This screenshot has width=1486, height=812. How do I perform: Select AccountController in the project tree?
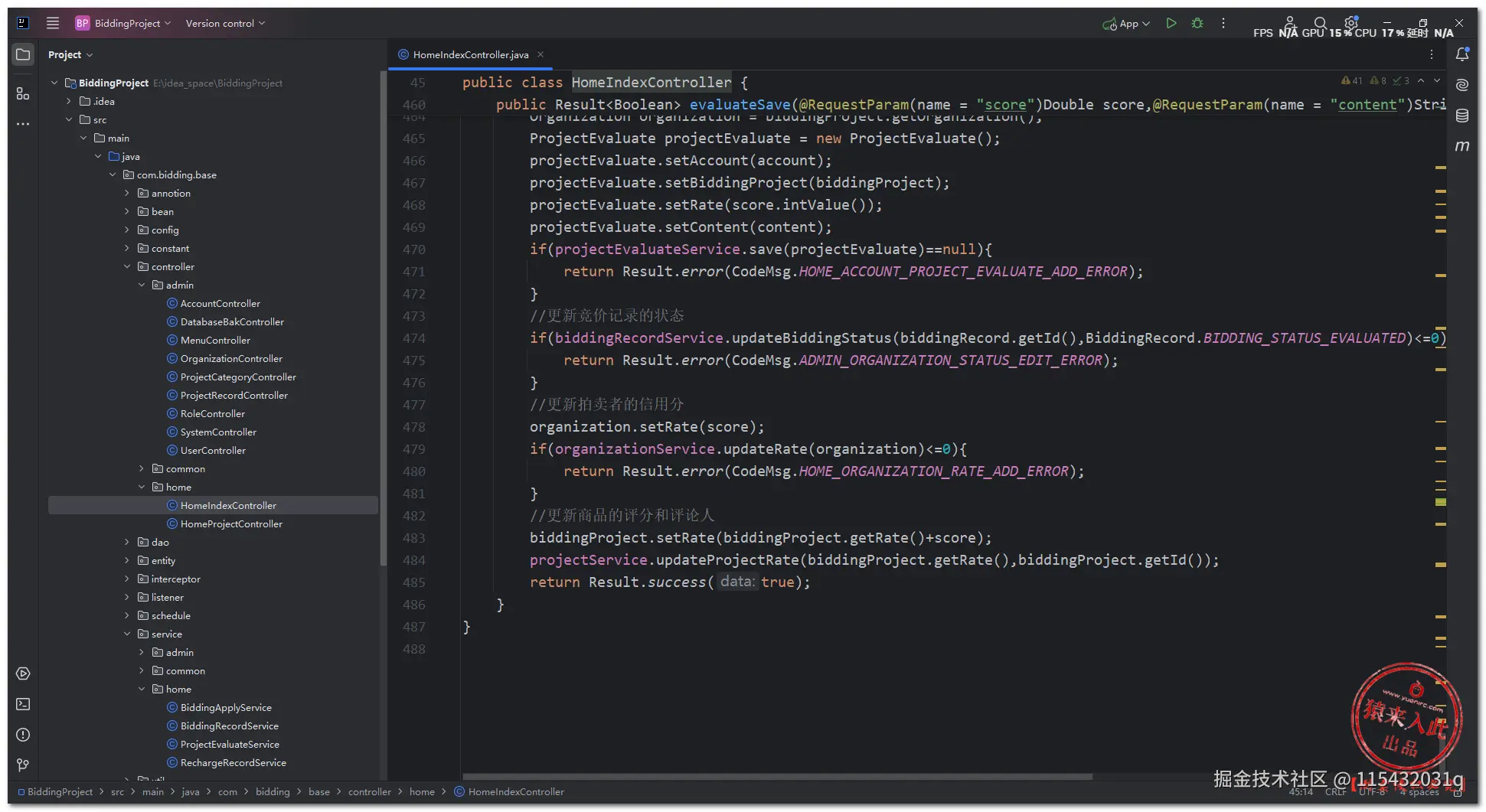[220, 303]
